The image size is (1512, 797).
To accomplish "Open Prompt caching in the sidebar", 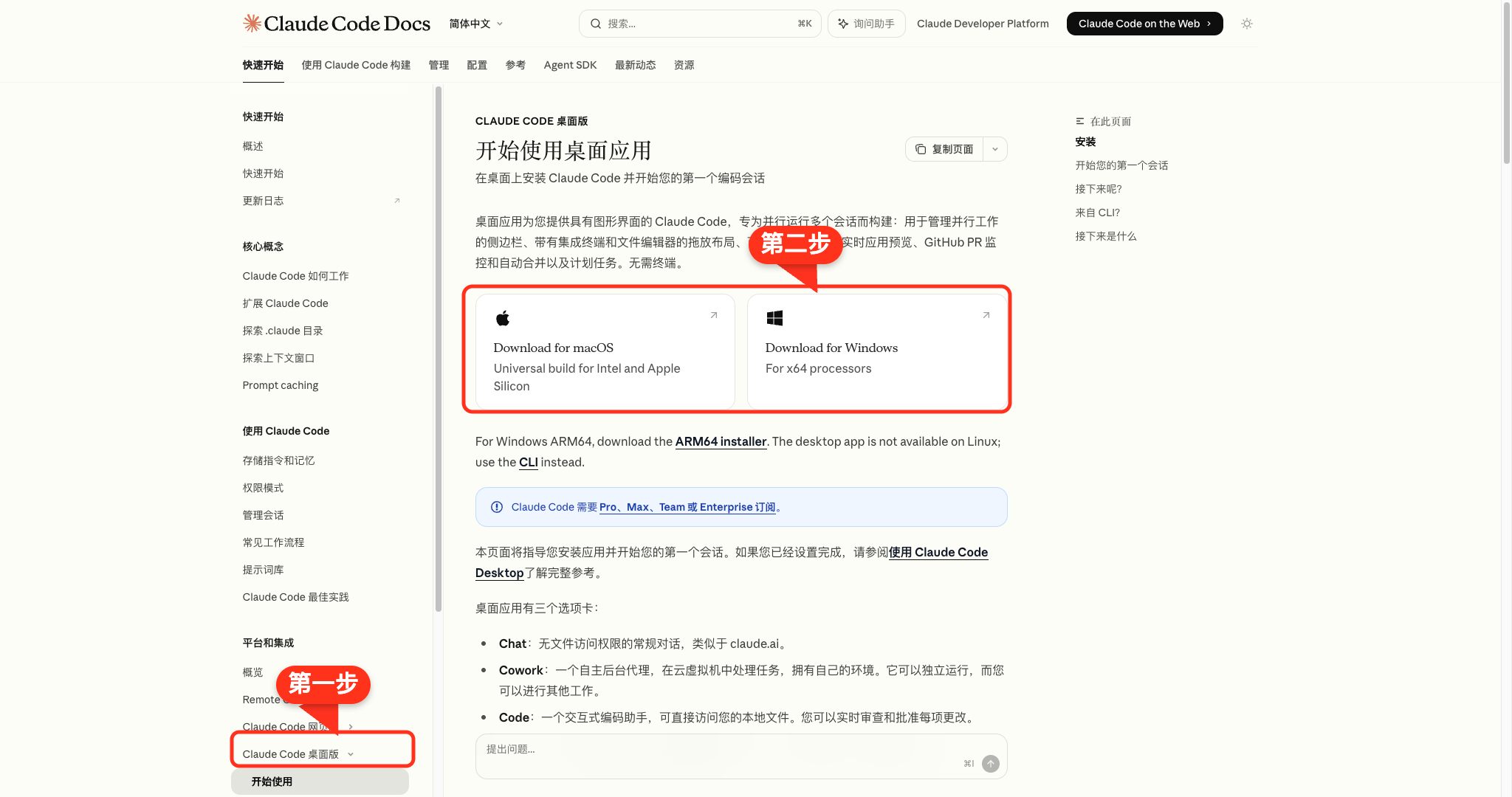I will (281, 385).
